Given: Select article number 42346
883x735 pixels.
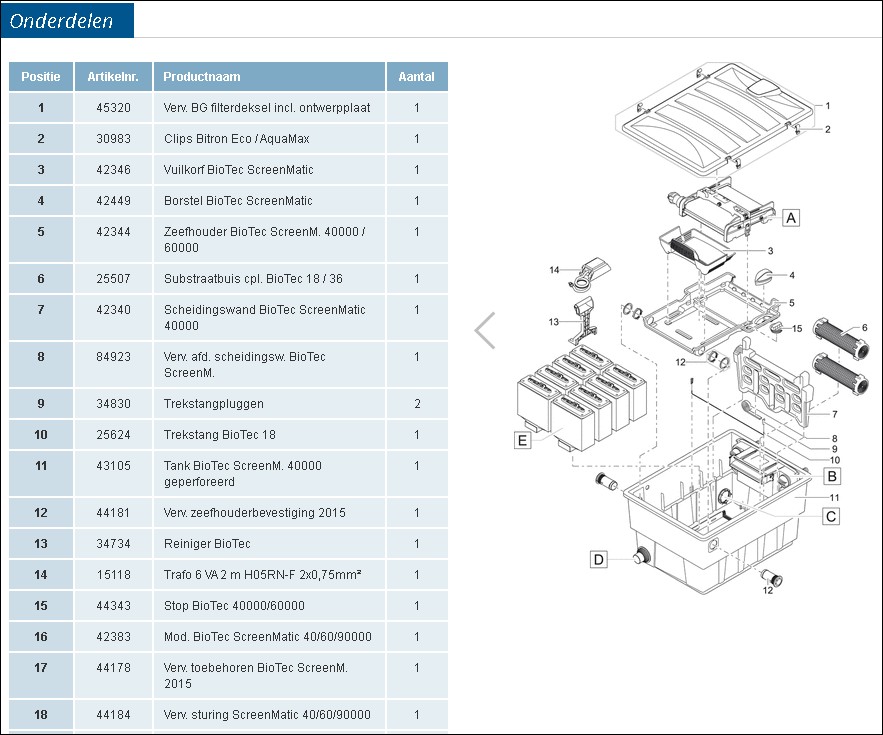Looking at the screenshot, I should point(113,170).
